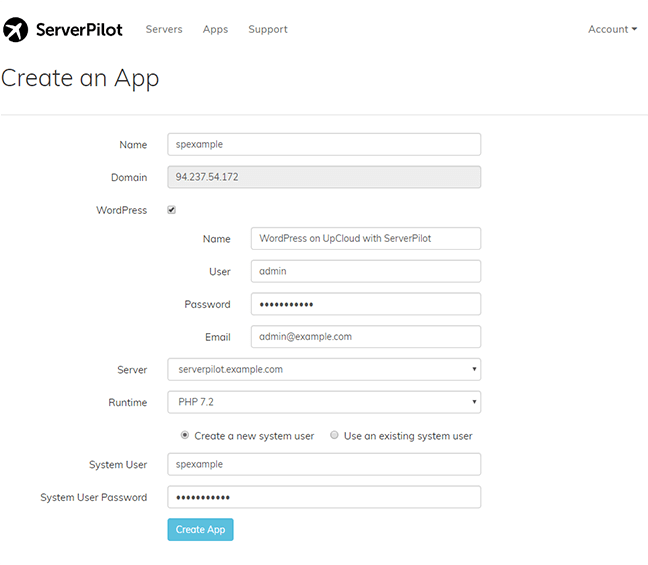The image size is (648, 565).
Task: Click the Email field admin@example.com
Action: 365,337
